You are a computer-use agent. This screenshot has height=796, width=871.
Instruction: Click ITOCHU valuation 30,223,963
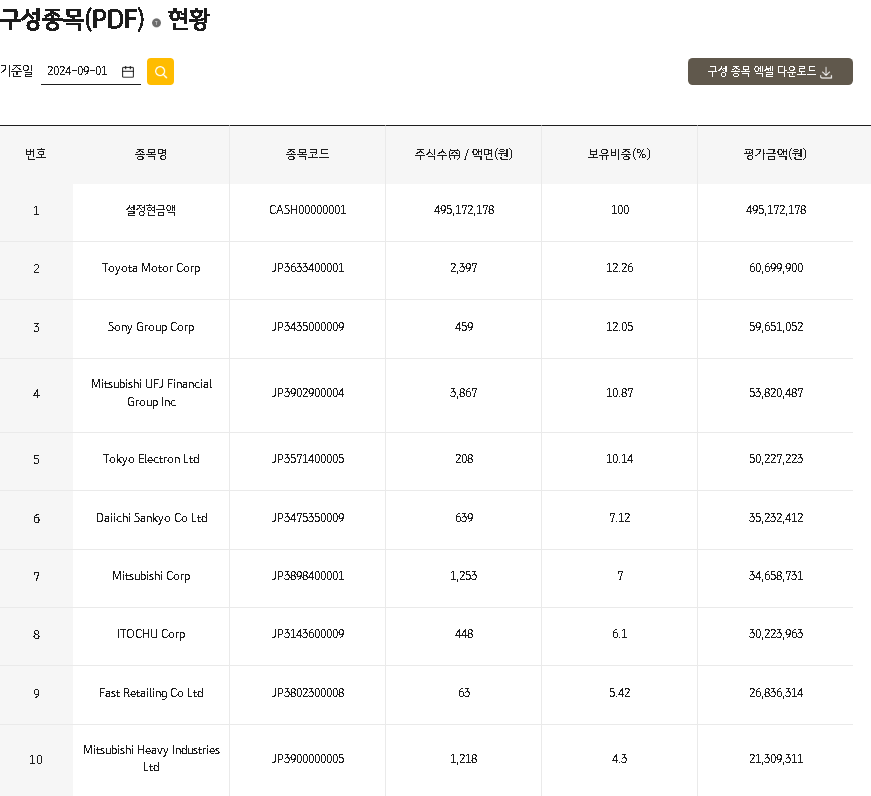[x=776, y=634]
